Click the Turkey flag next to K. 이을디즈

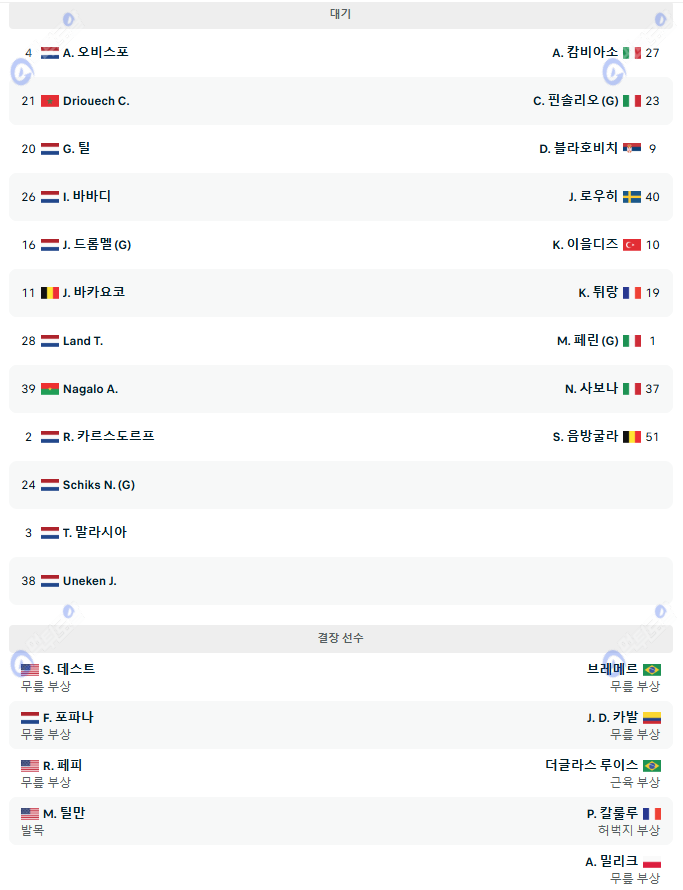click(632, 245)
